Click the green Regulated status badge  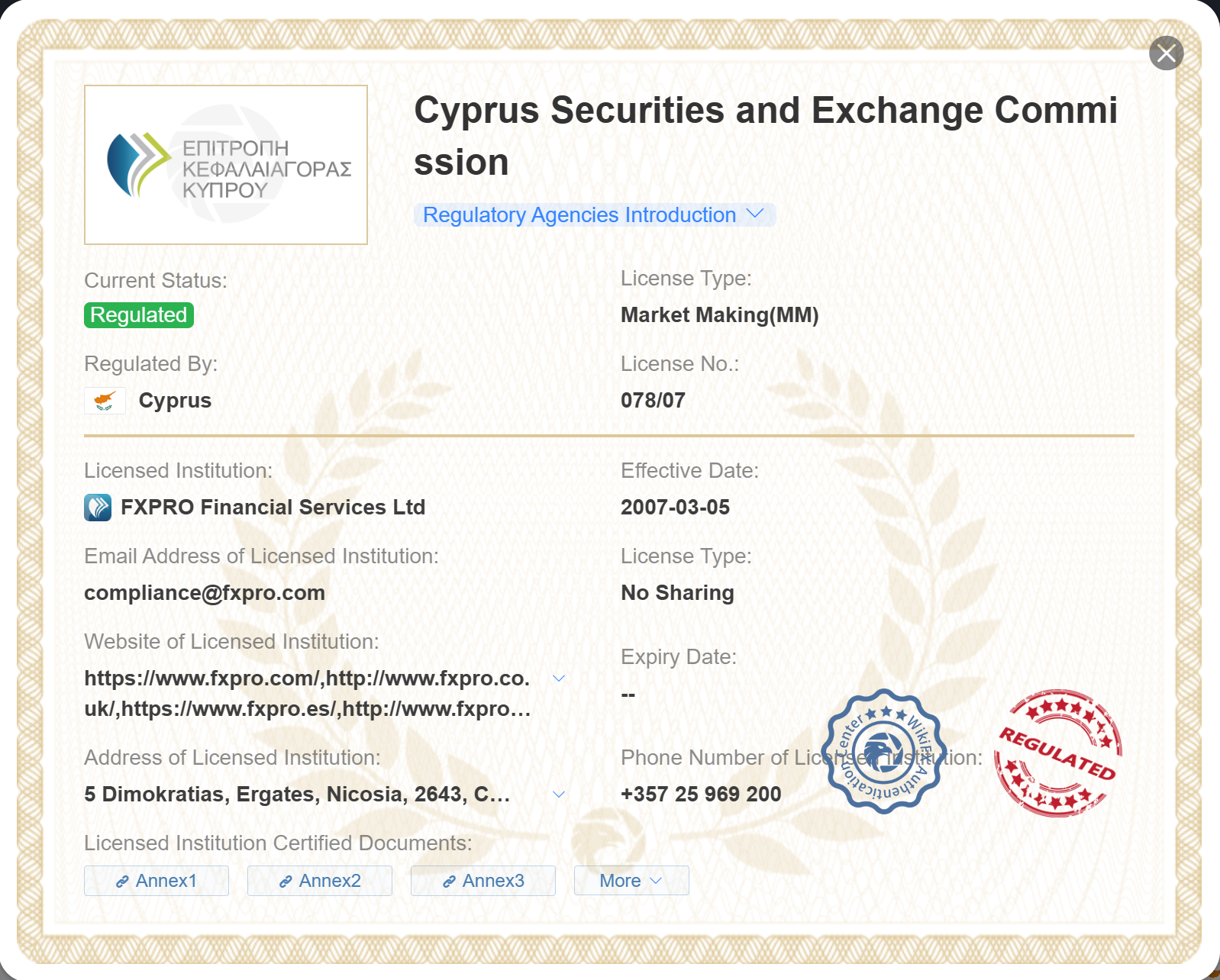click(x=139, y=315)
